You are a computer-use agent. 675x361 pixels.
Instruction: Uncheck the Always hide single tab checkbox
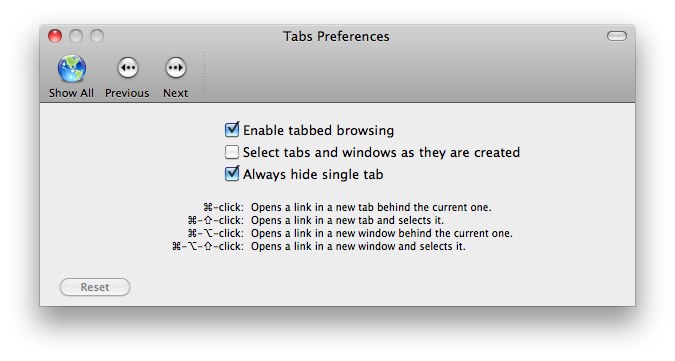point(232,174)
